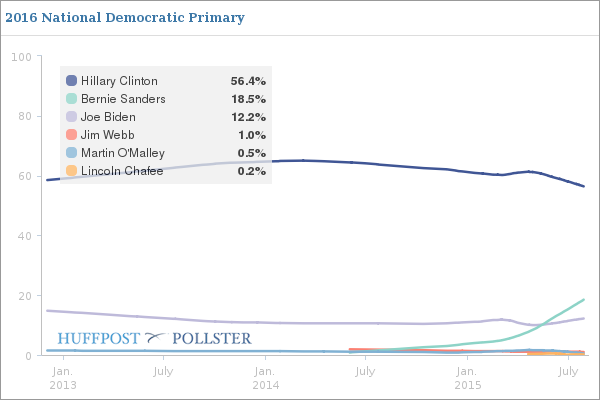This screenshot has height=400, width=600.
Task: Click the end of Clinton's trend line
Action: (x=584, y=186)
